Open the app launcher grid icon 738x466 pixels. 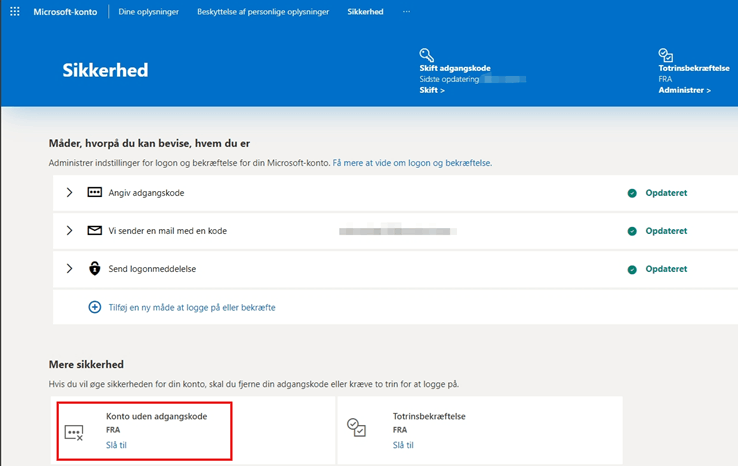tap(15, 11)
